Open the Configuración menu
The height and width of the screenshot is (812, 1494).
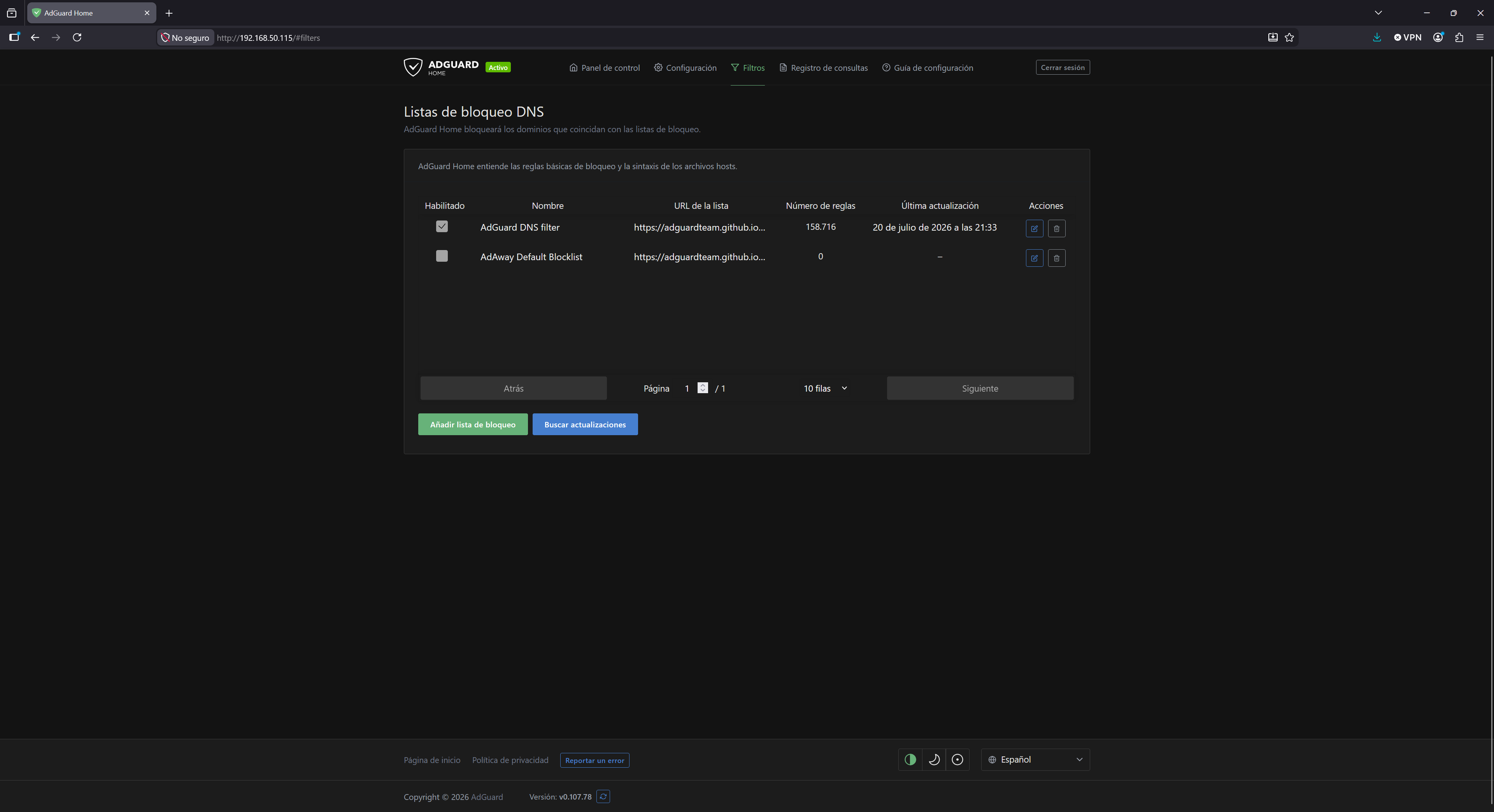click(685, 68)
